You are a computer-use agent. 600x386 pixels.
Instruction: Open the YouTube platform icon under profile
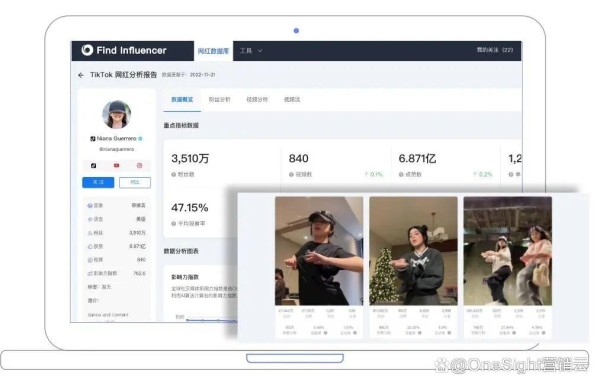[117, 166]
